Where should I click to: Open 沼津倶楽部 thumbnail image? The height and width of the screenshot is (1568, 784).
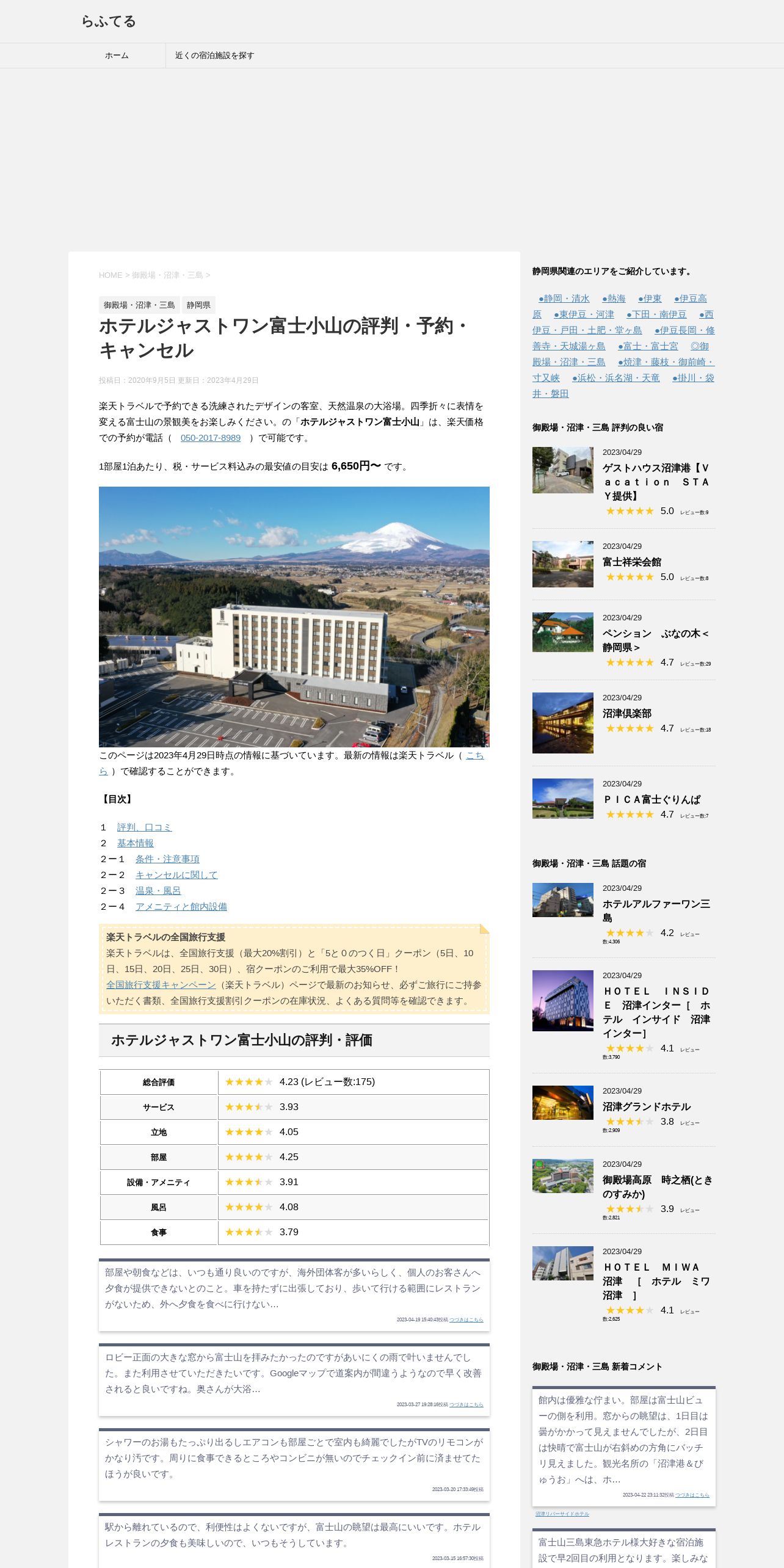point(563,723)
